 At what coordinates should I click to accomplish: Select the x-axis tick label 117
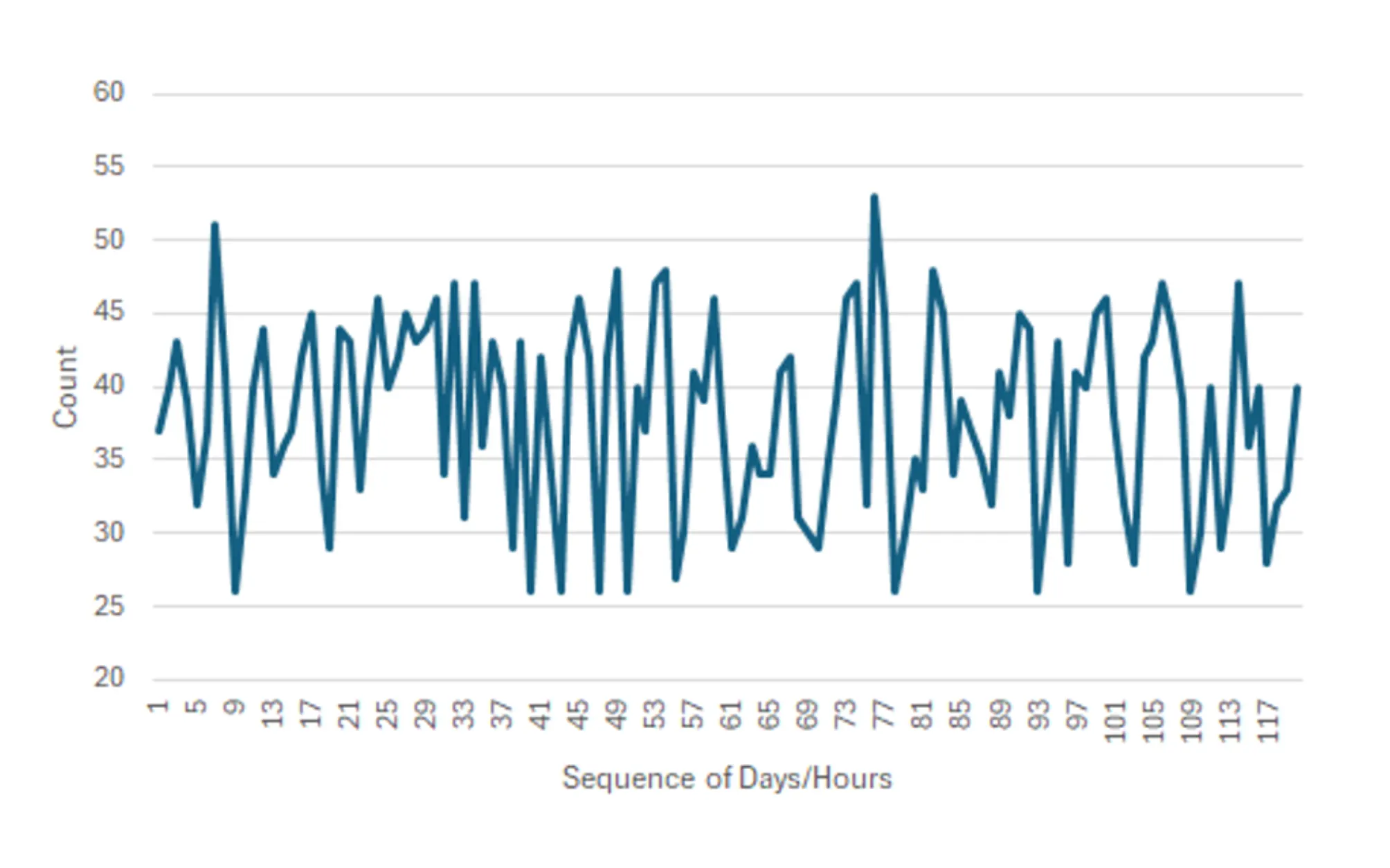click(x=1268, y=721)
